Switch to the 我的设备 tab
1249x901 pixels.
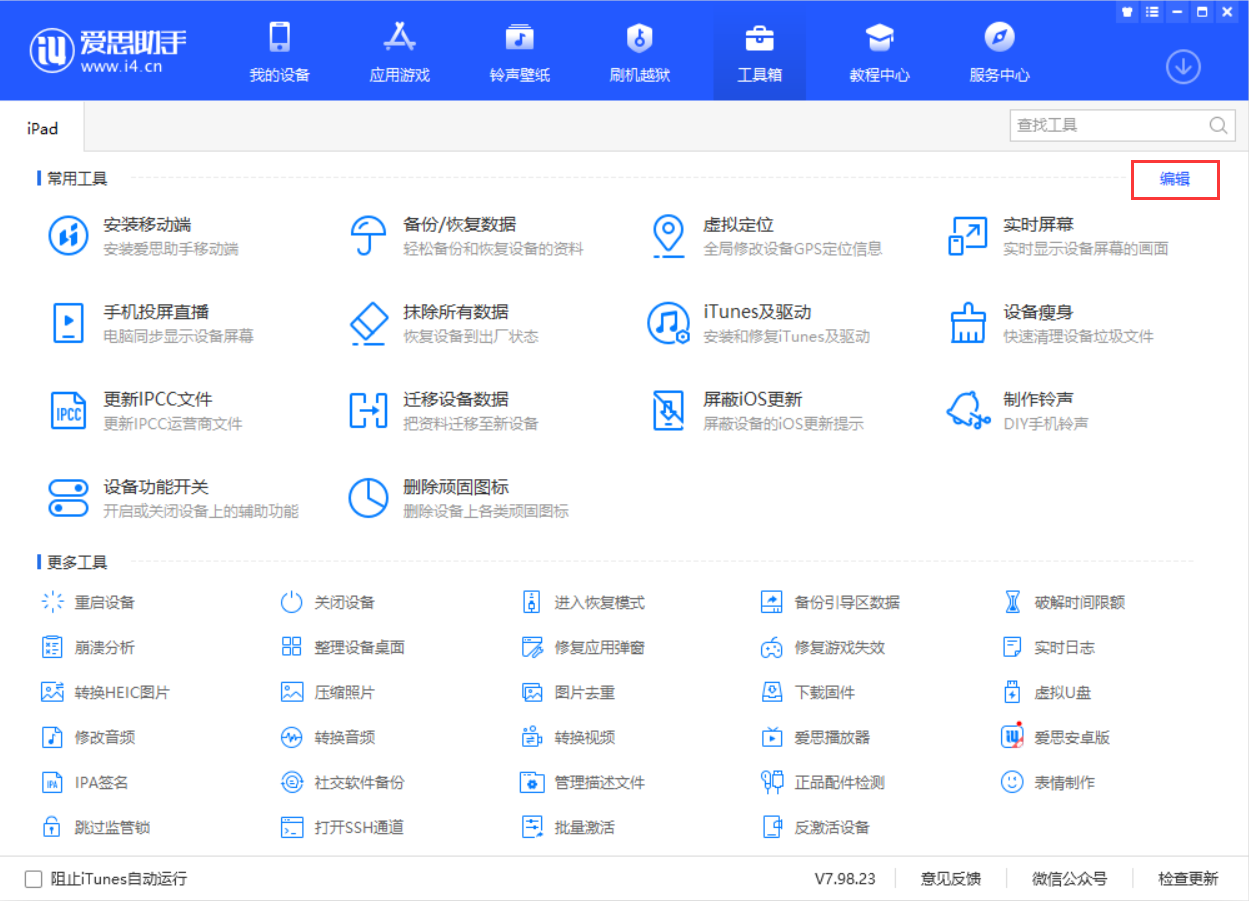[x=279, y=50]
